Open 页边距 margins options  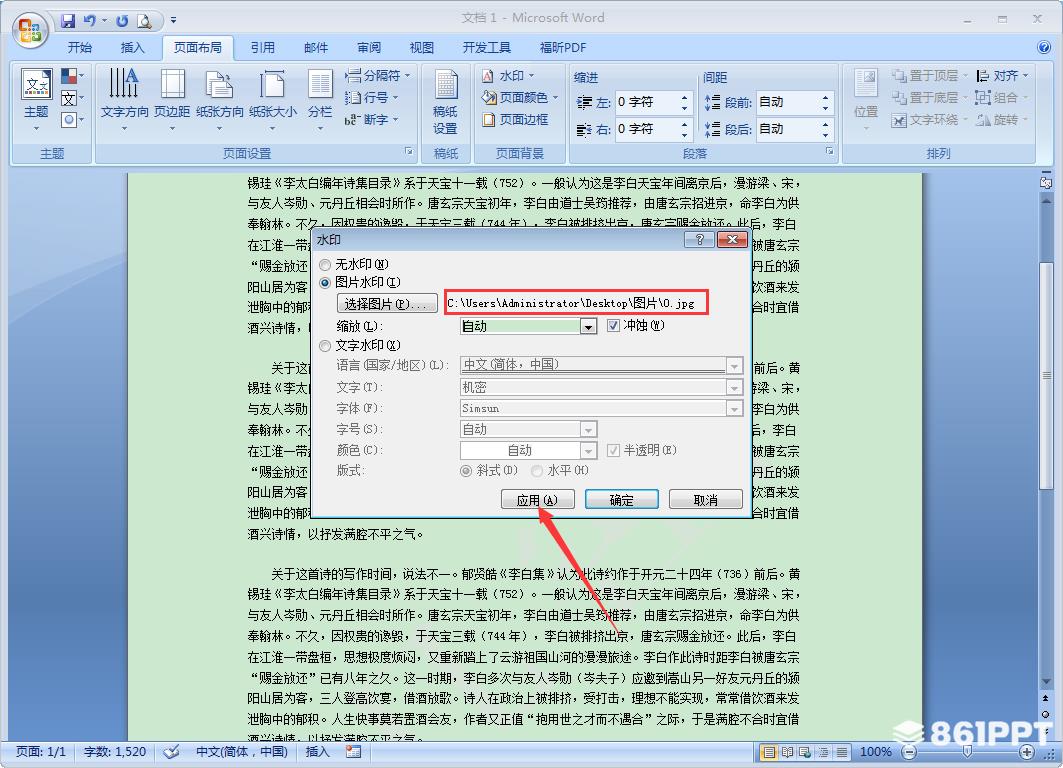click(x=172, y=100)
